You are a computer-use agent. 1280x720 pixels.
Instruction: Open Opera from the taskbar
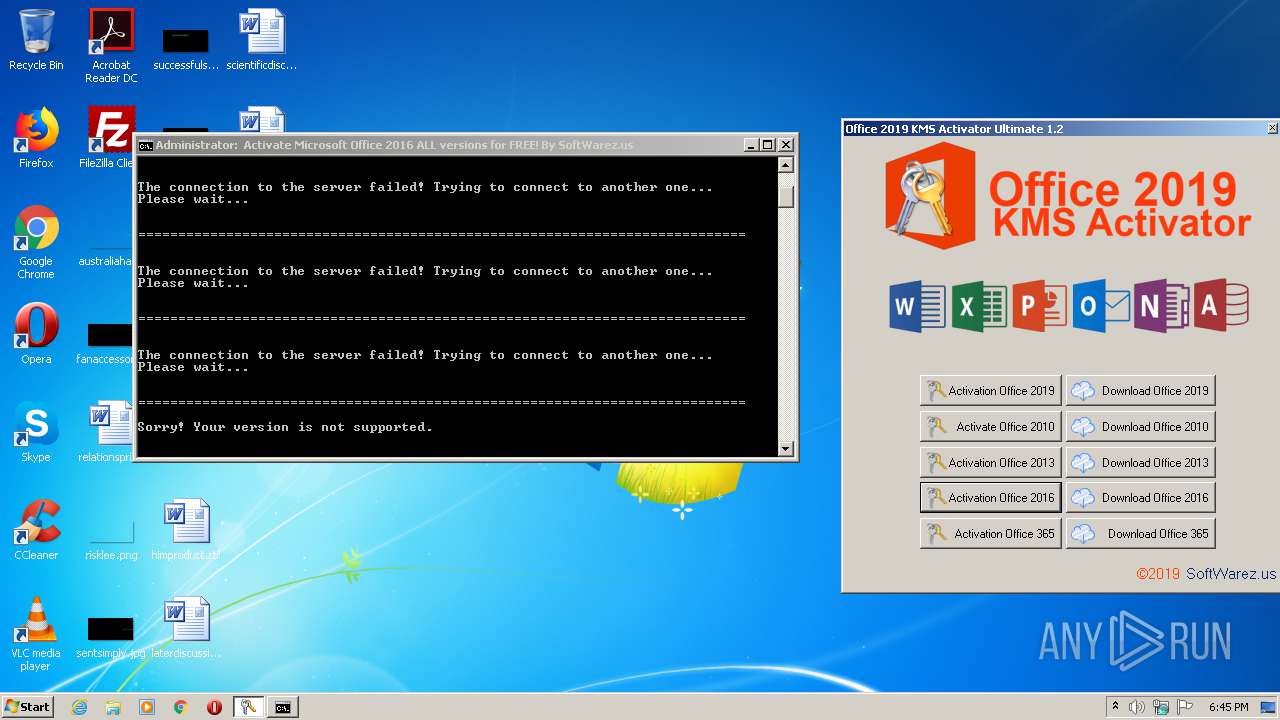click(214, 707)
